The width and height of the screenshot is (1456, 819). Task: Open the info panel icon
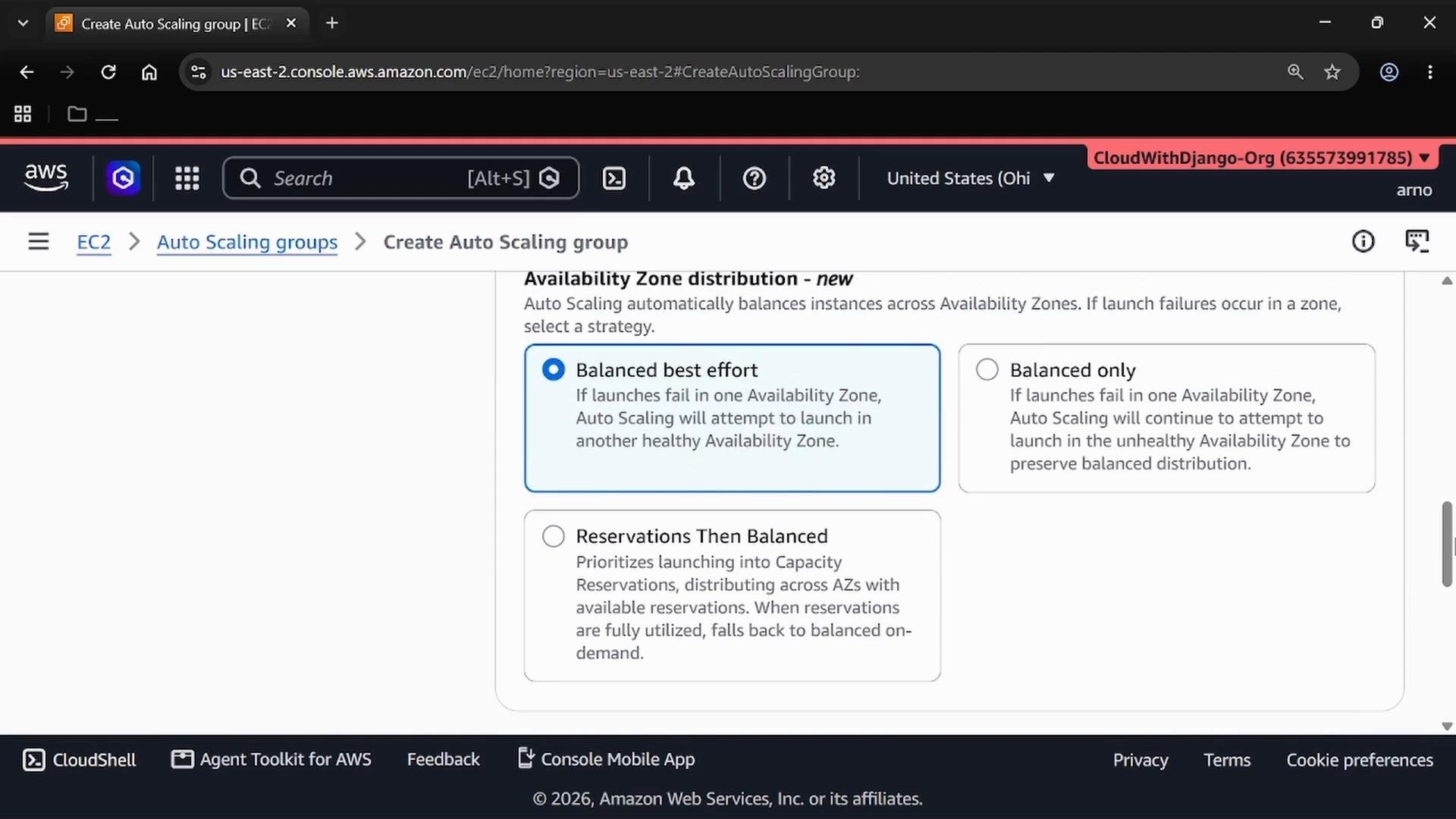click(x=1363, y=242)
